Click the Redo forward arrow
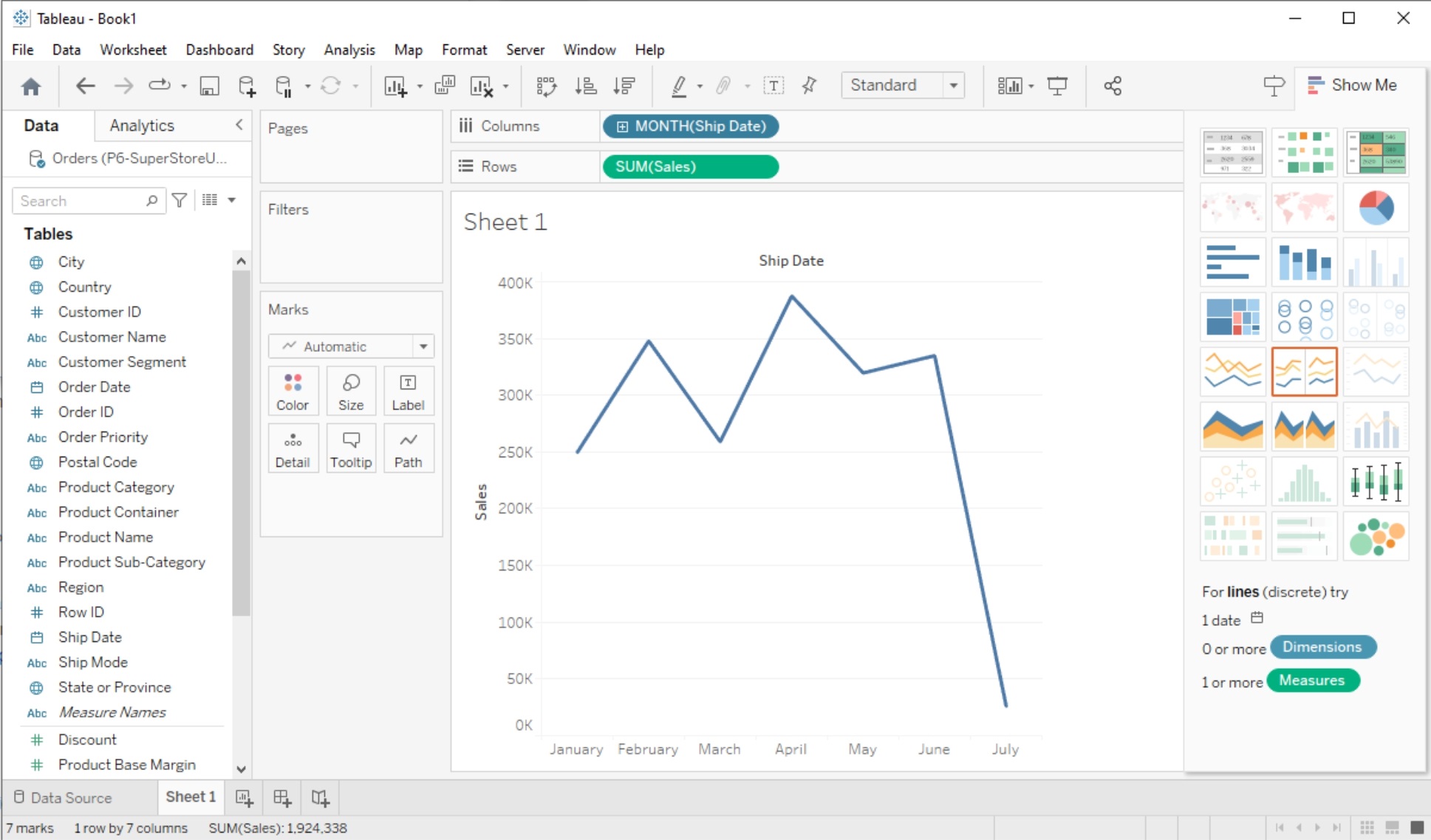1431x840 pixels. 123,86
